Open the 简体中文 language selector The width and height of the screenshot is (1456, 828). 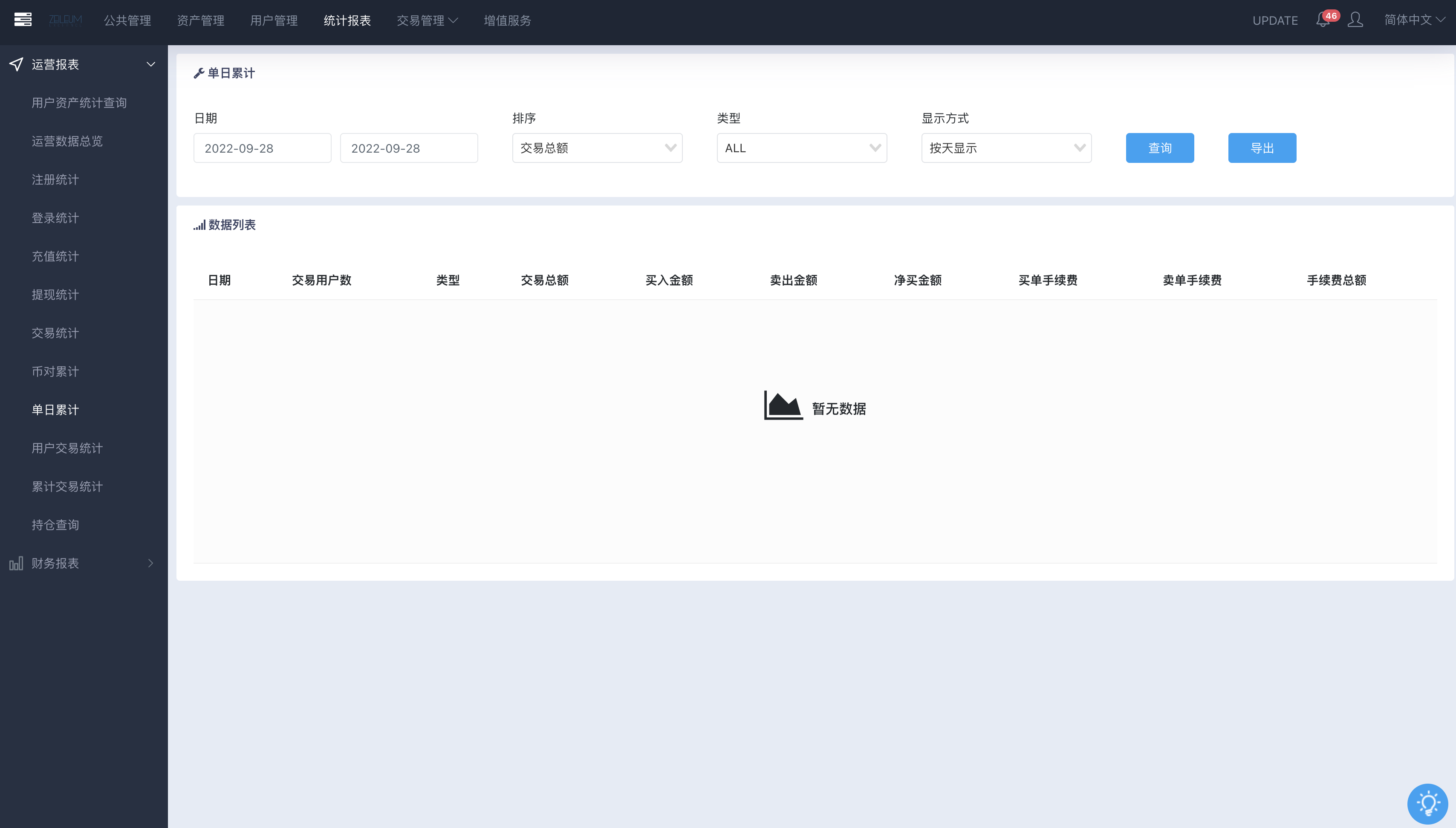(x=1415, y=20)
